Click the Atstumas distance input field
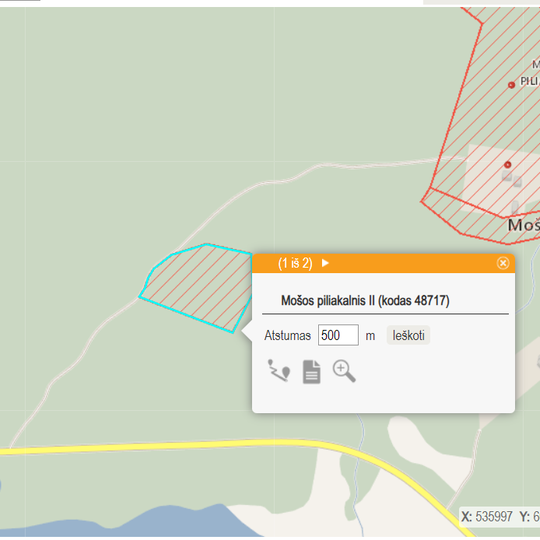 click(x=338, y=335)
